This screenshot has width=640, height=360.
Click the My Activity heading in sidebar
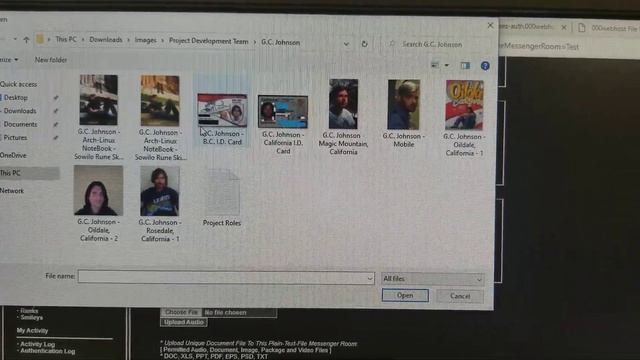pos(32,331)
